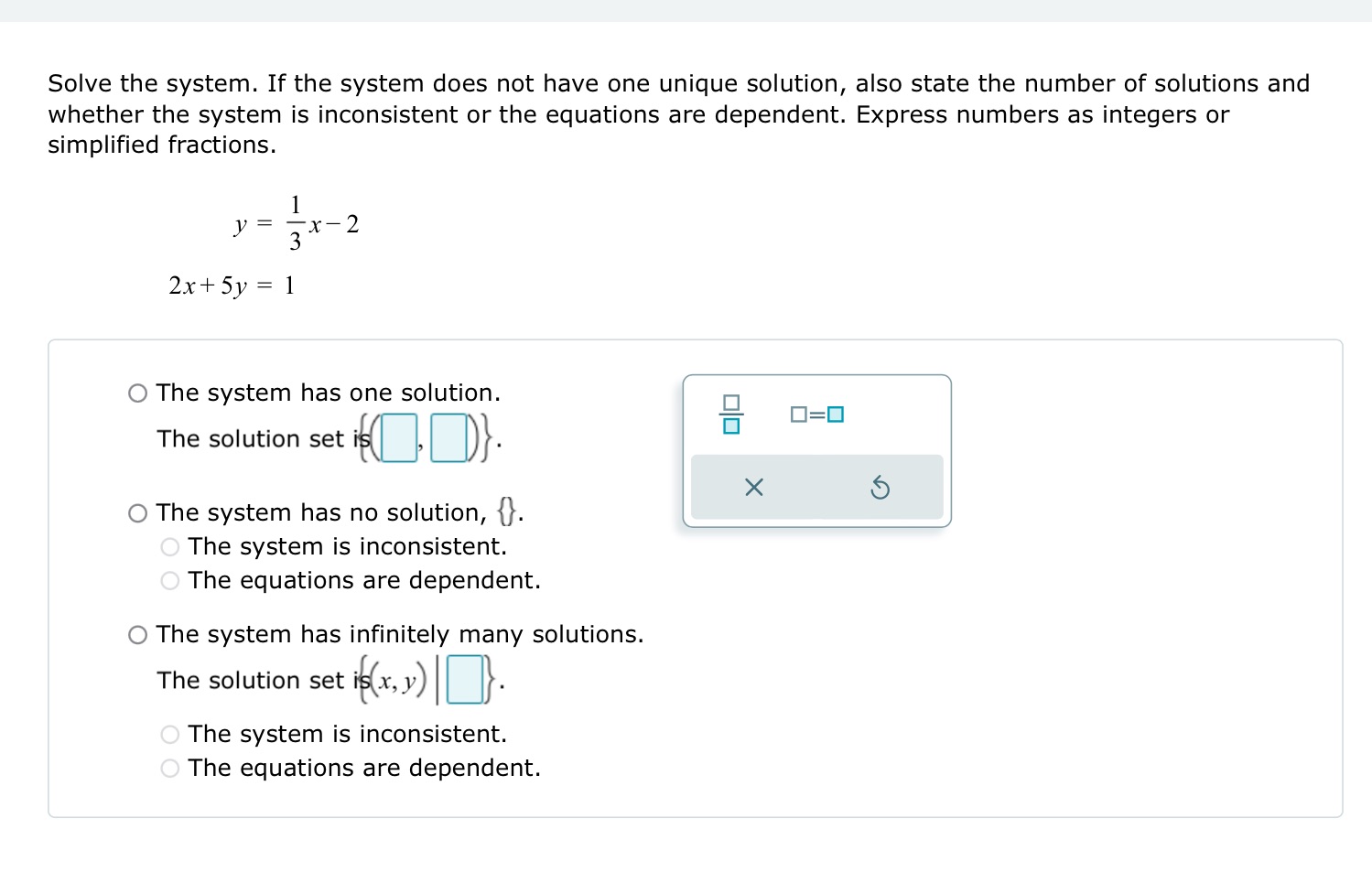Clear your entry with the X icon
The width and height of the screenshot is (1372, 872).
(752, 487)
